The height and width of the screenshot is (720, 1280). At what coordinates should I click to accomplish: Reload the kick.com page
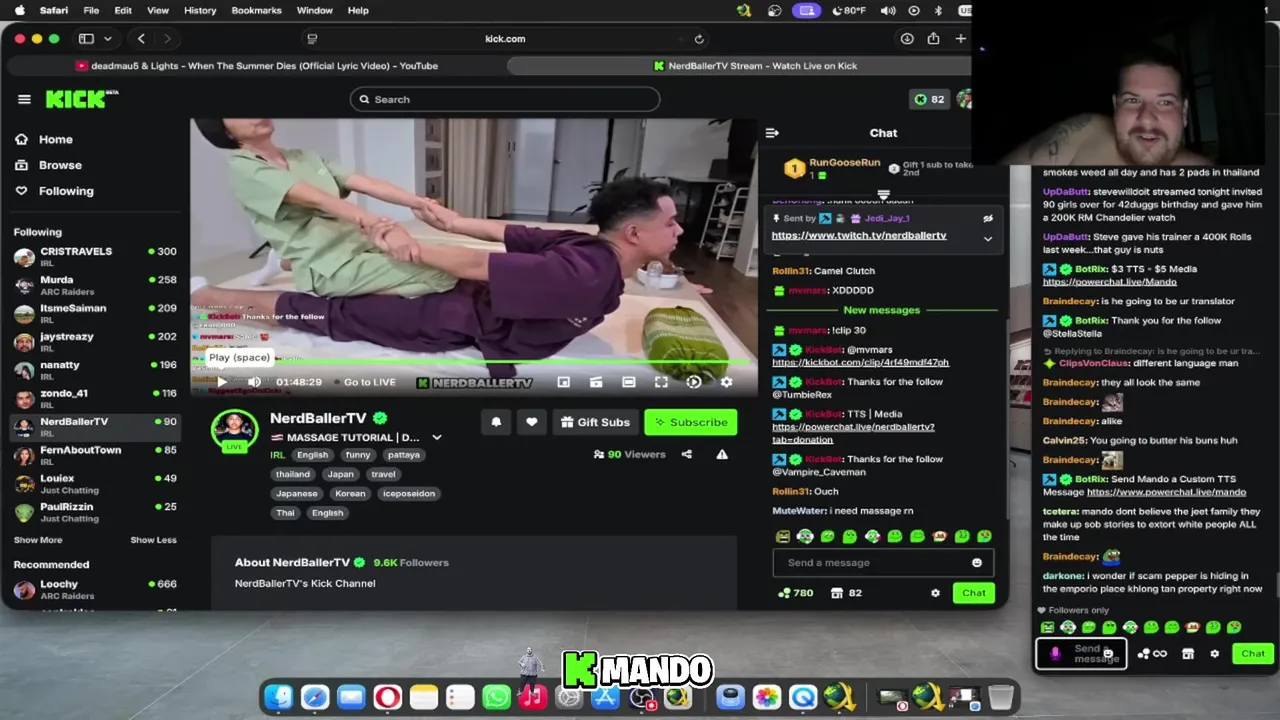699,39
